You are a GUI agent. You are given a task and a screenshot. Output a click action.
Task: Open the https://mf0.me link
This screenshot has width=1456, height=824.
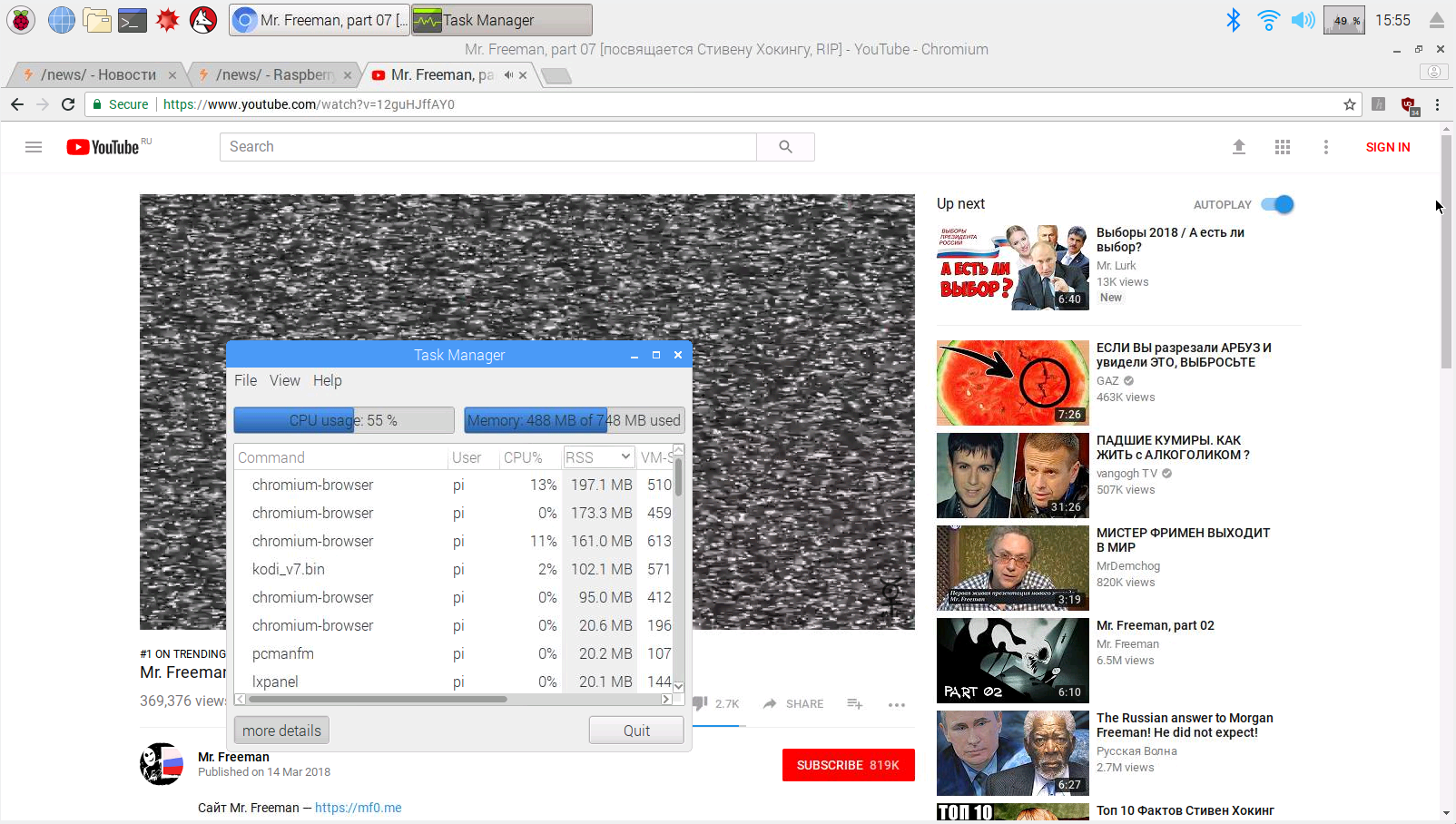359,808
